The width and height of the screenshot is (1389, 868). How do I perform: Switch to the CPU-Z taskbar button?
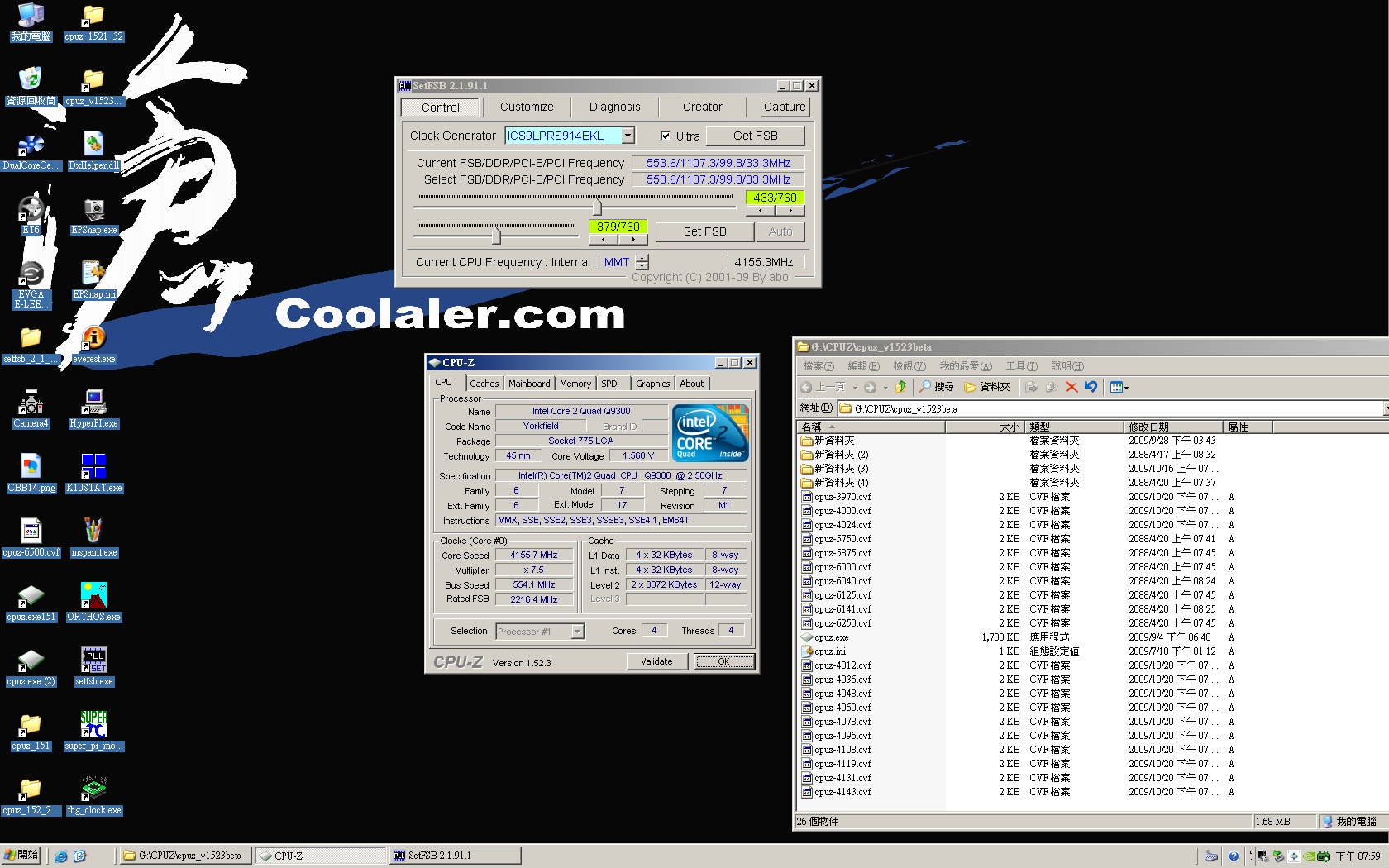pos(320,856)
